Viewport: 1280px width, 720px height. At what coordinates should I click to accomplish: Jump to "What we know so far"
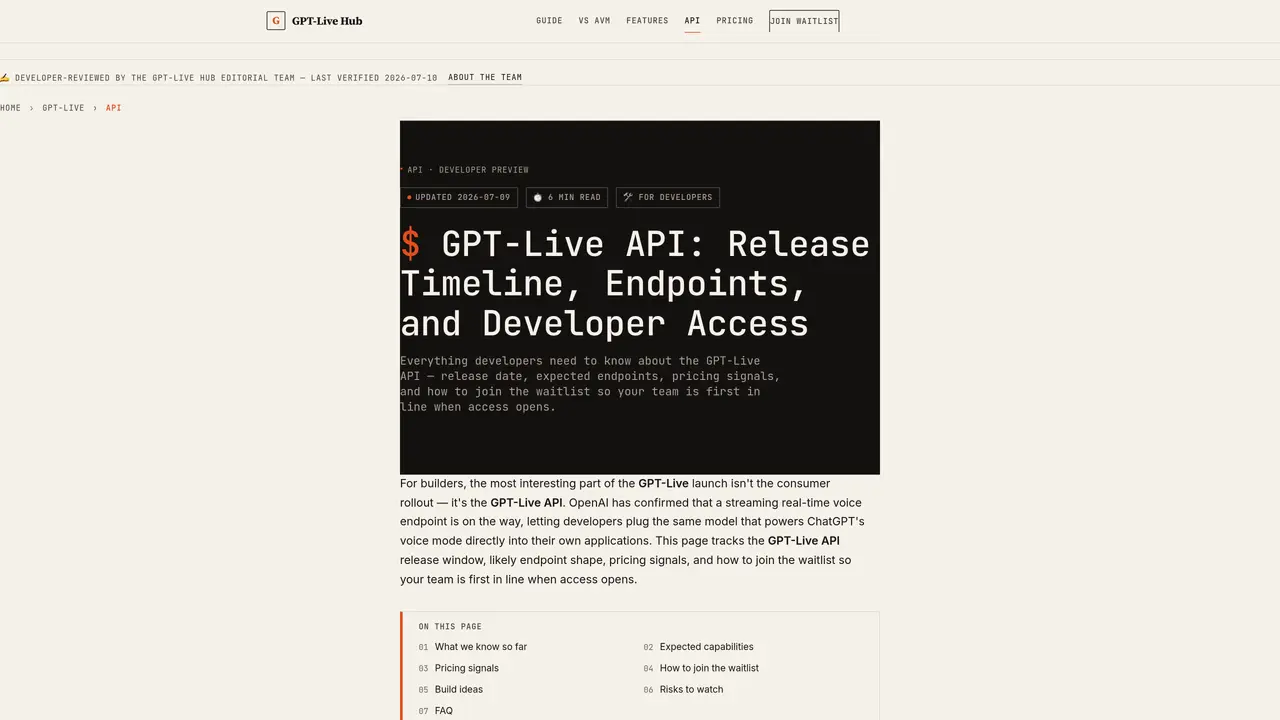pos(481,647)
